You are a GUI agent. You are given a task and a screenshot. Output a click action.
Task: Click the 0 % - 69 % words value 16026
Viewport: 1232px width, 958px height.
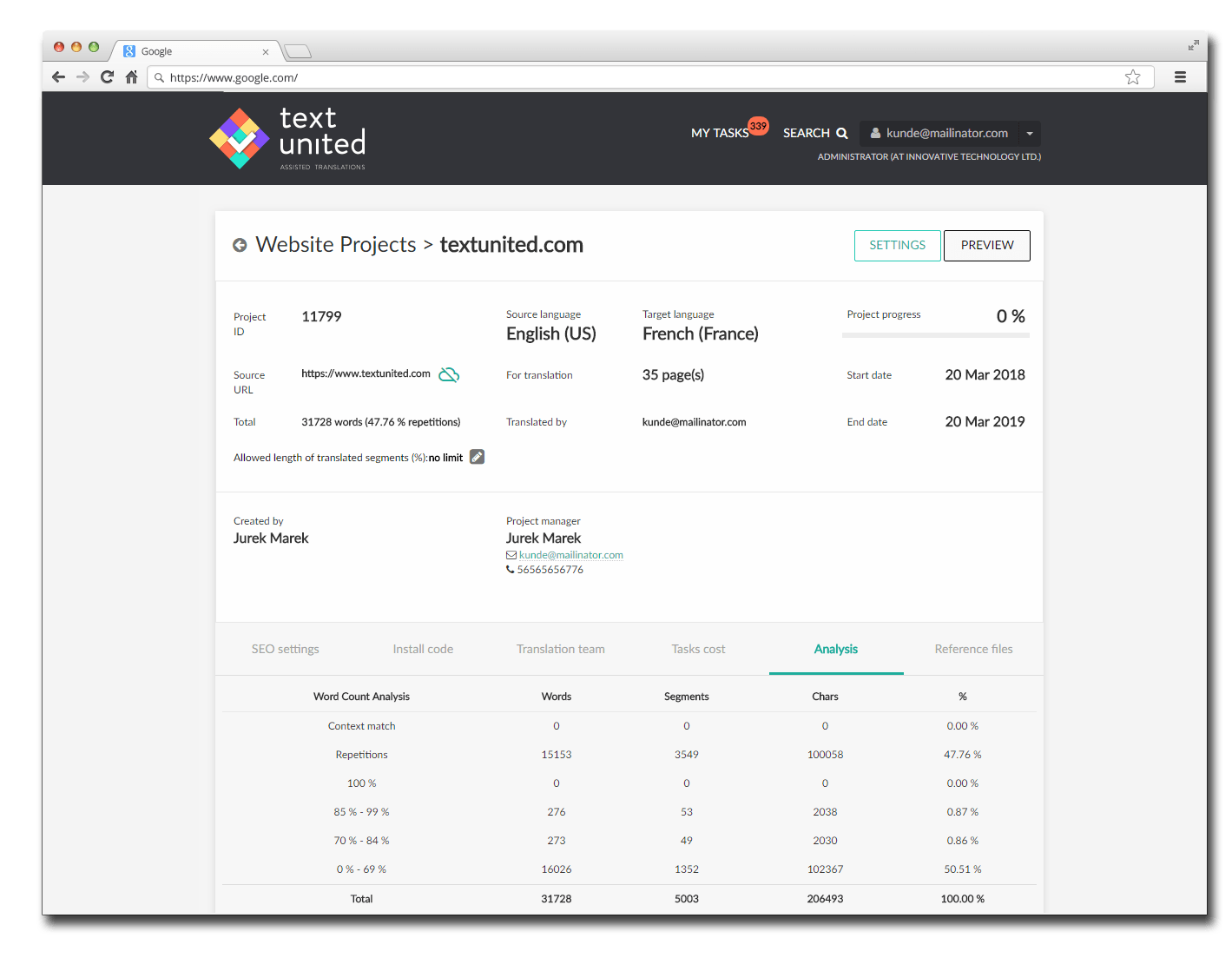(557, 869)
